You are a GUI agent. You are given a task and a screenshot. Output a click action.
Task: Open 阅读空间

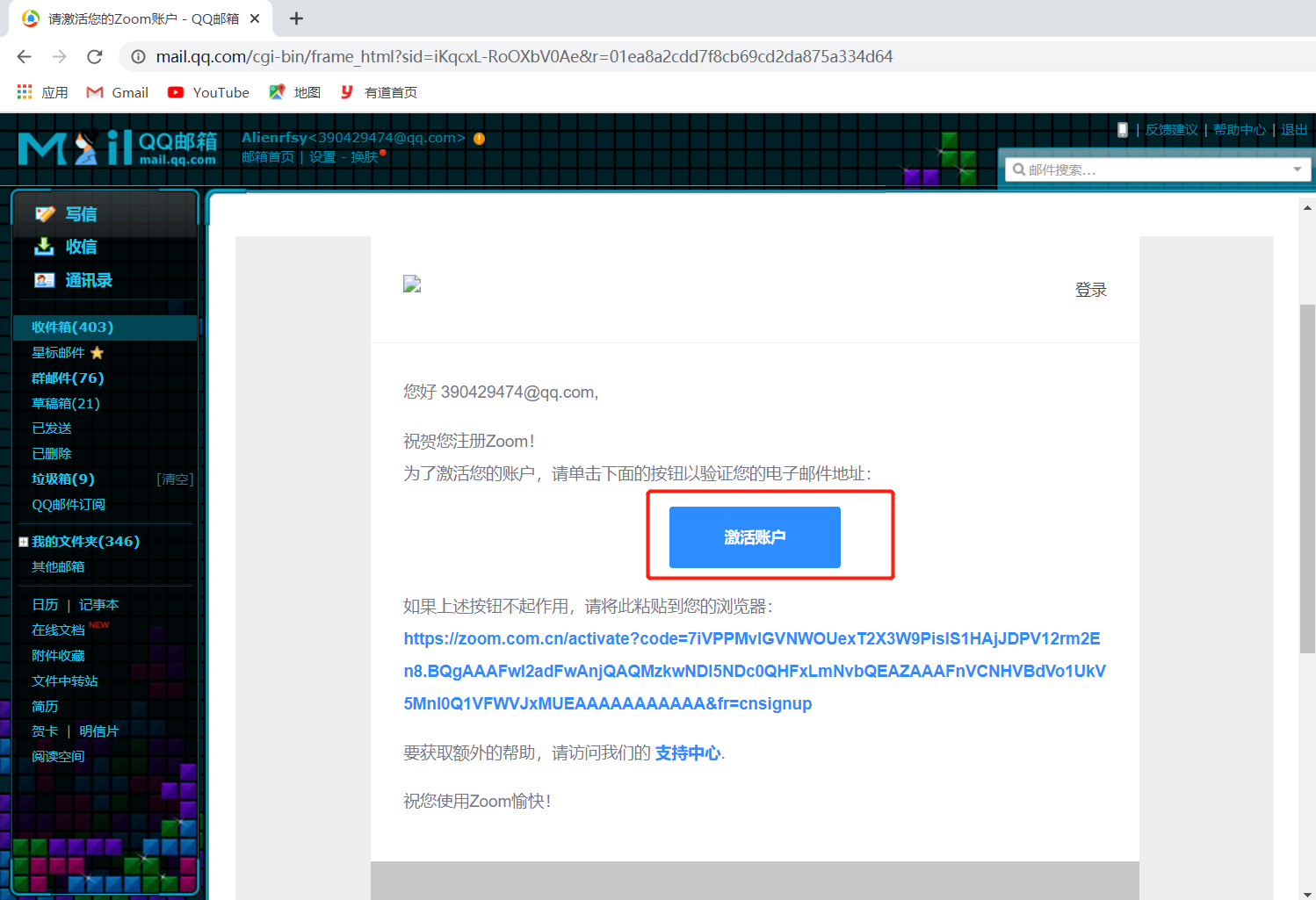coord(58,756)
